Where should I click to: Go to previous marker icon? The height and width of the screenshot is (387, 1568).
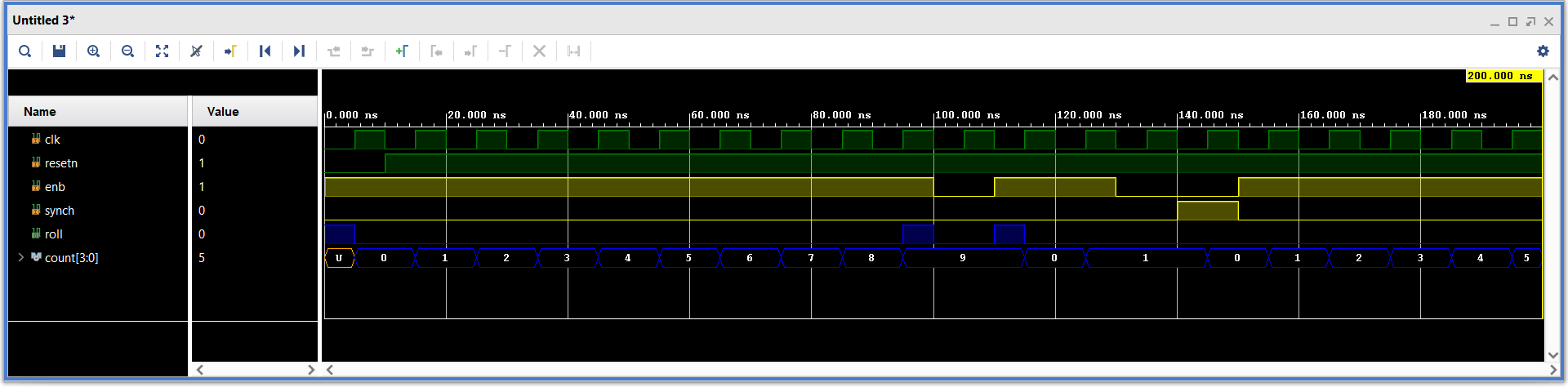pyautogui.click(x=437, y=51)
